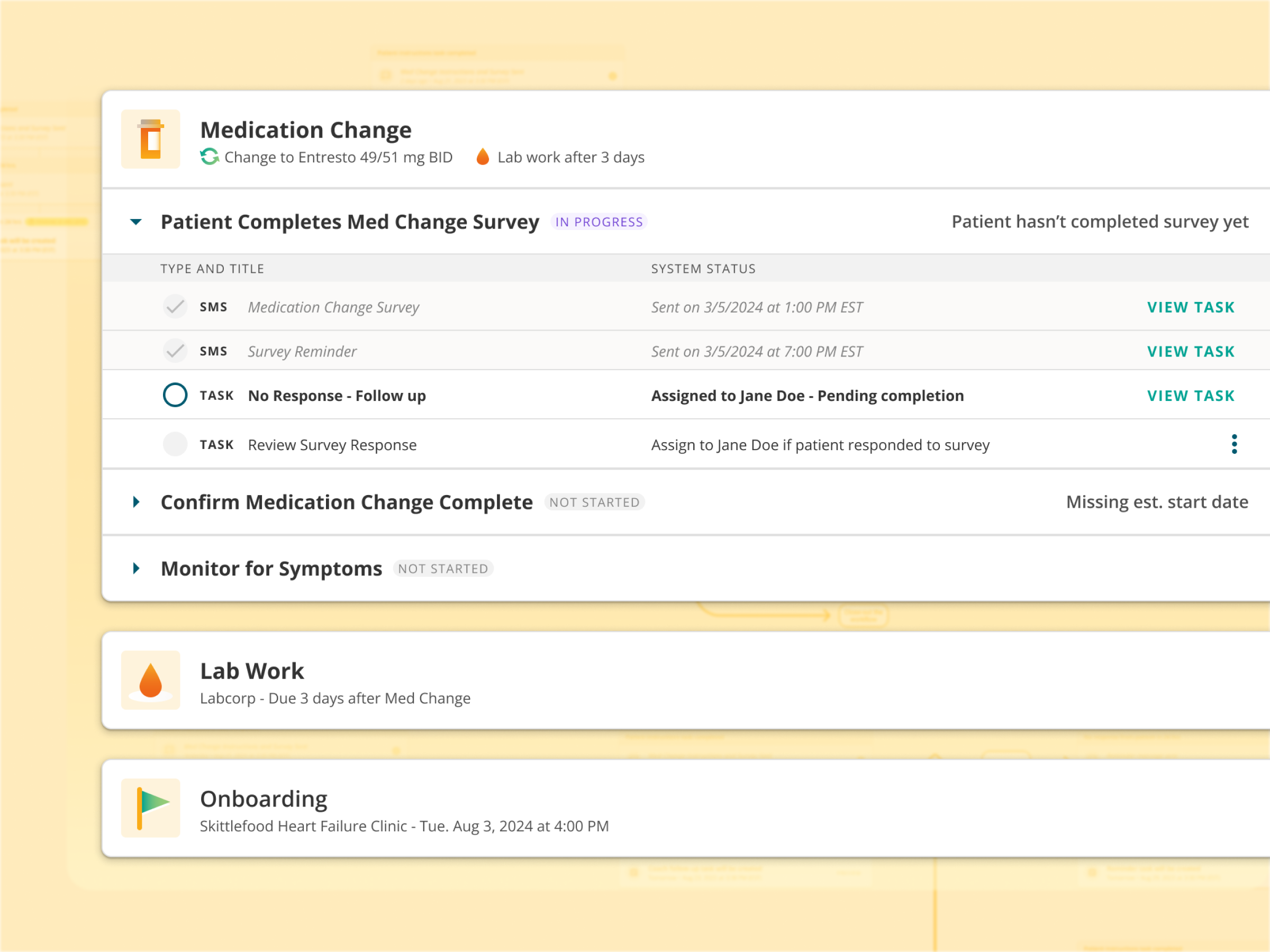Toggle the Survey Reminder checkmark
Image resolution: width=1270 pixels, height=952 pixels.
pos(175,351)
